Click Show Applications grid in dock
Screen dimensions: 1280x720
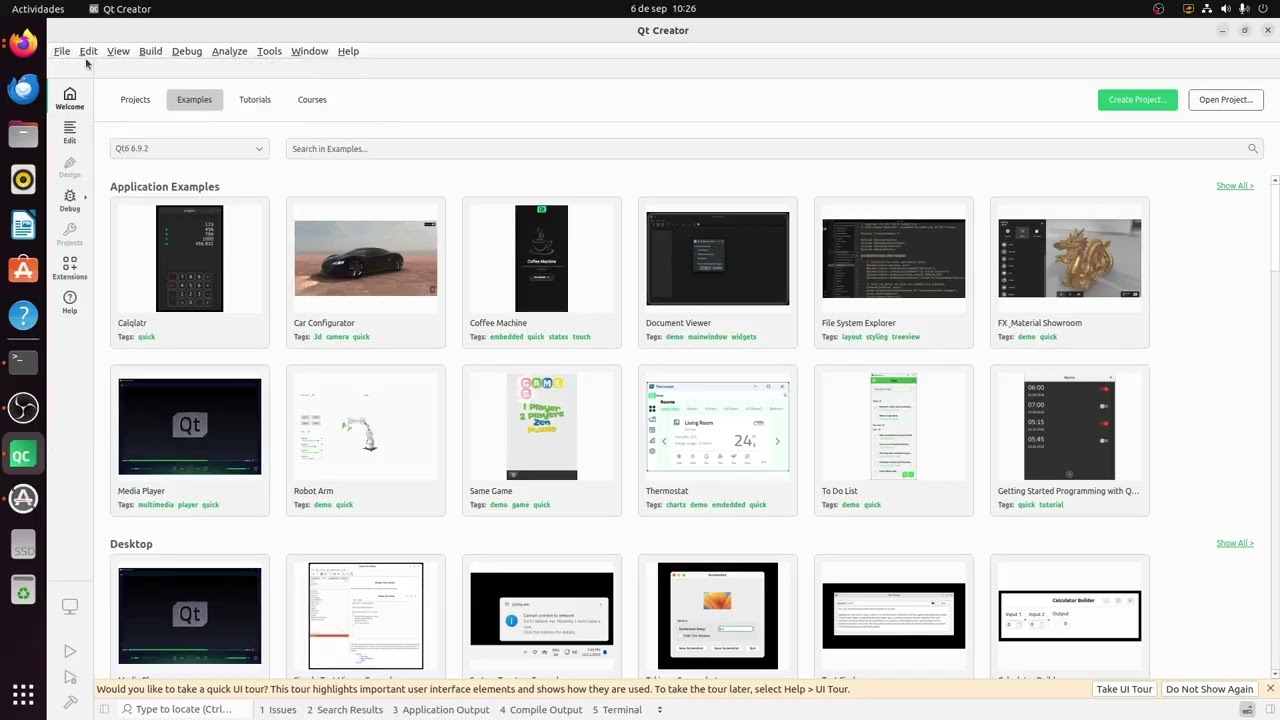click(x=23, y=694)
